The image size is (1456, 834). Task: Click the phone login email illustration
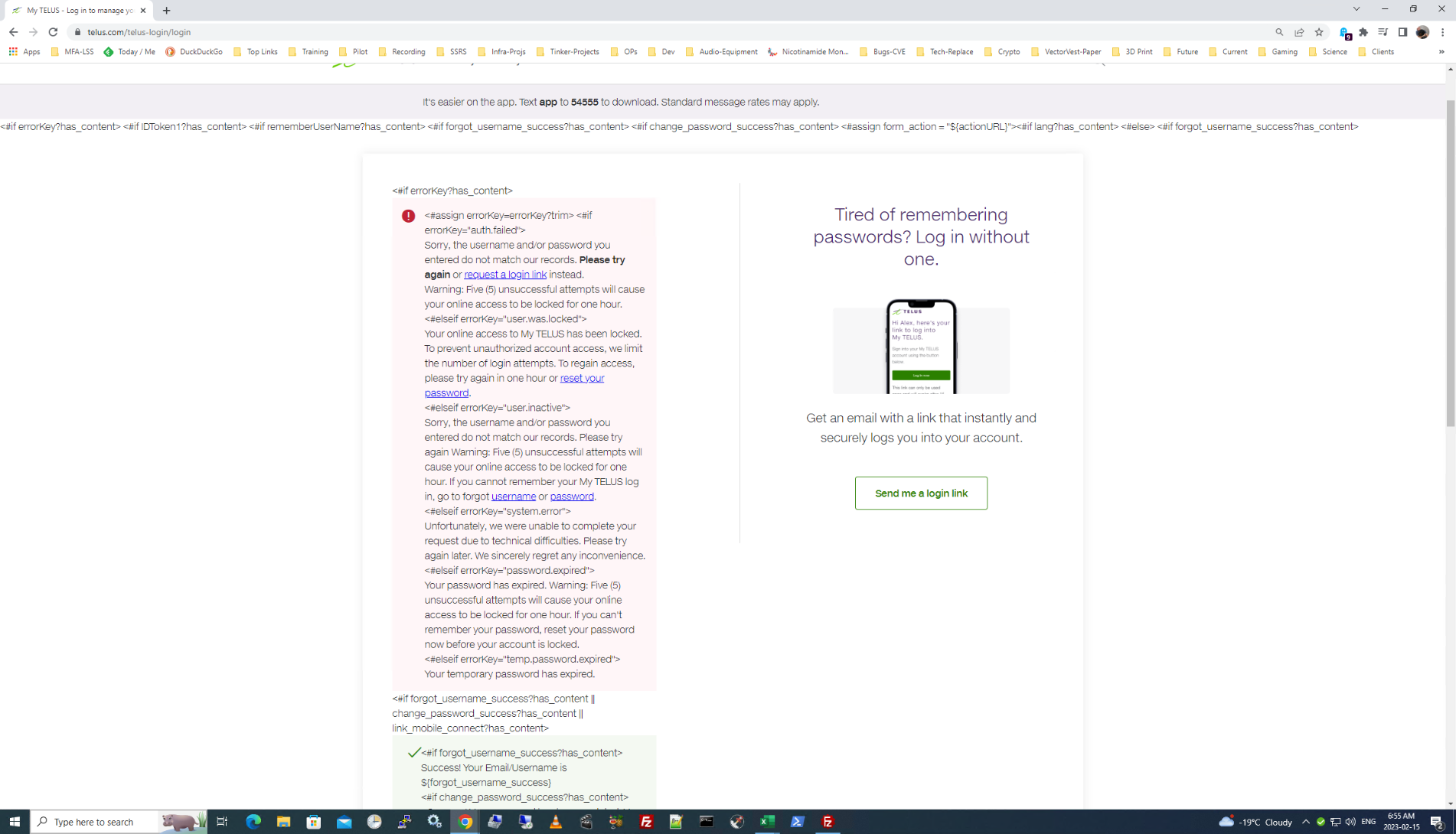tap(921, 347)
